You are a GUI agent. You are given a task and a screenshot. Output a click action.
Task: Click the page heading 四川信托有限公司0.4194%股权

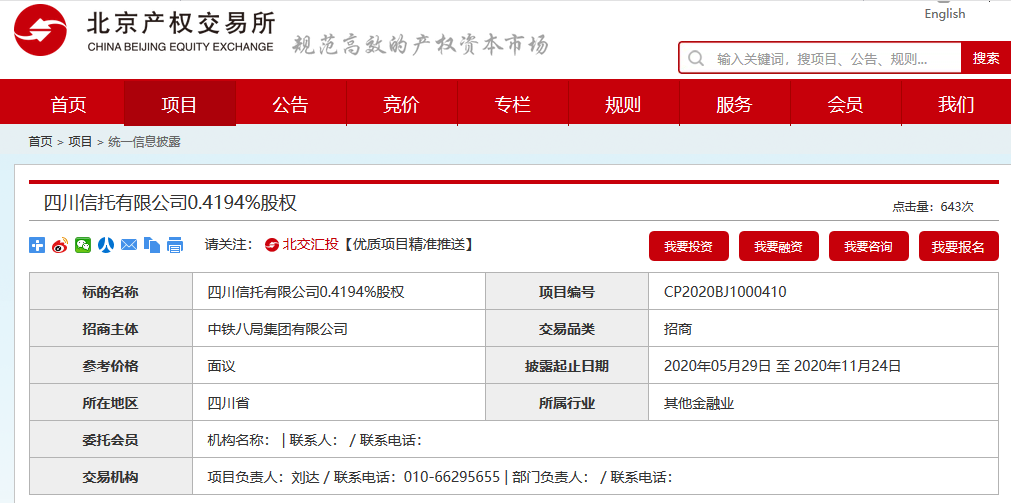(170, 203)
